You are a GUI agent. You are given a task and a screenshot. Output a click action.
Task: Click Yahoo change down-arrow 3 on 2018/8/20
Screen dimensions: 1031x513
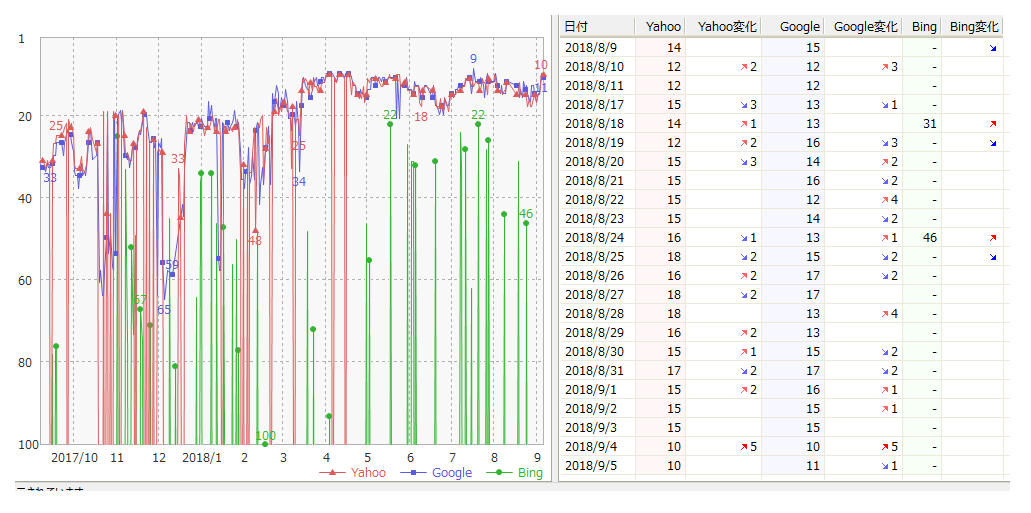(x=748, y=161)
